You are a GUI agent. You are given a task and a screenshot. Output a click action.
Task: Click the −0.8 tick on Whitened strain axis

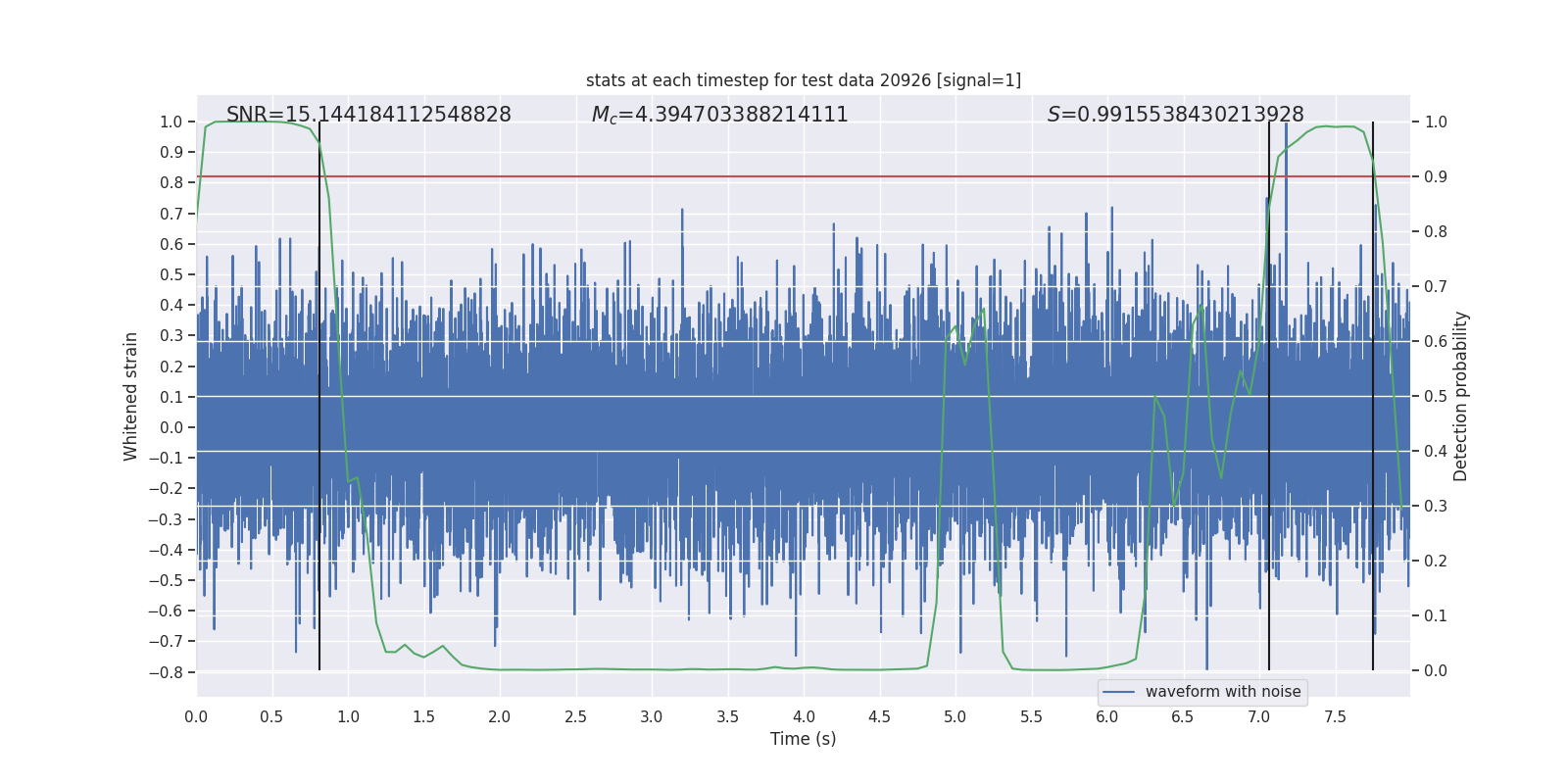[166, 672]
